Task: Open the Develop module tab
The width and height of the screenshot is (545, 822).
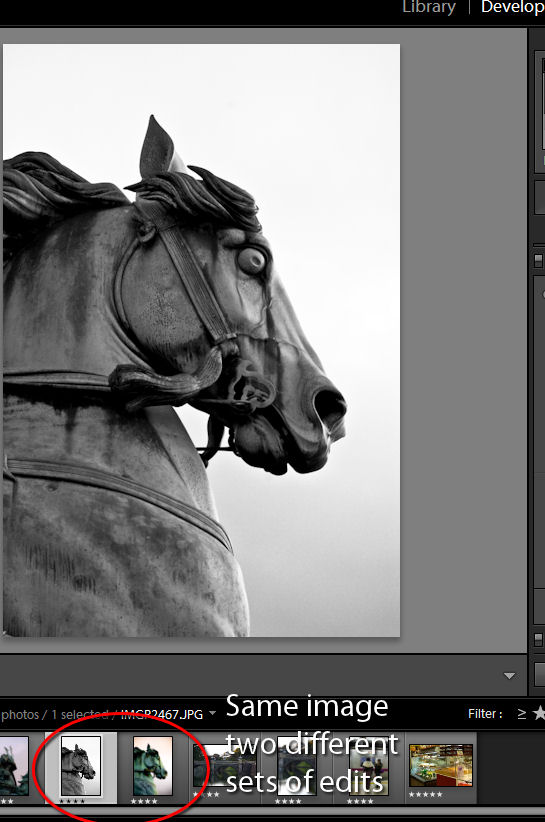Action: coord(513,8)
